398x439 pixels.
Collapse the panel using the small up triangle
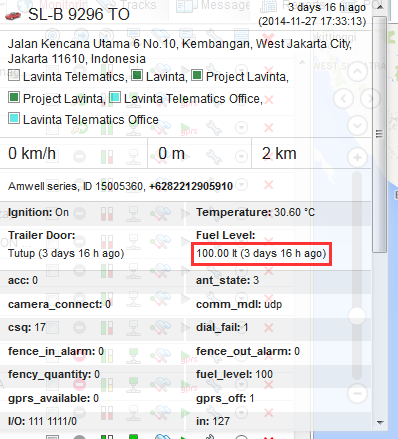coord(302,62)
